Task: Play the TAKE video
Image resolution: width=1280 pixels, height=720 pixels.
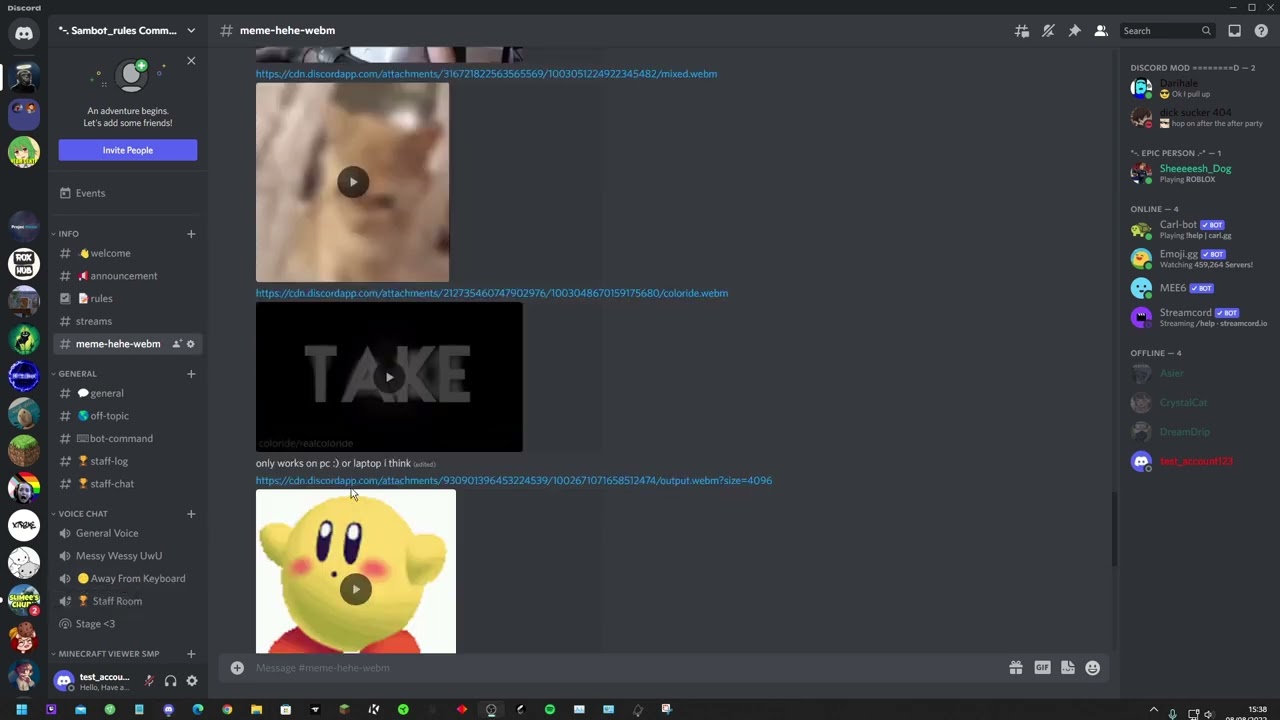Action: (389, 377)
